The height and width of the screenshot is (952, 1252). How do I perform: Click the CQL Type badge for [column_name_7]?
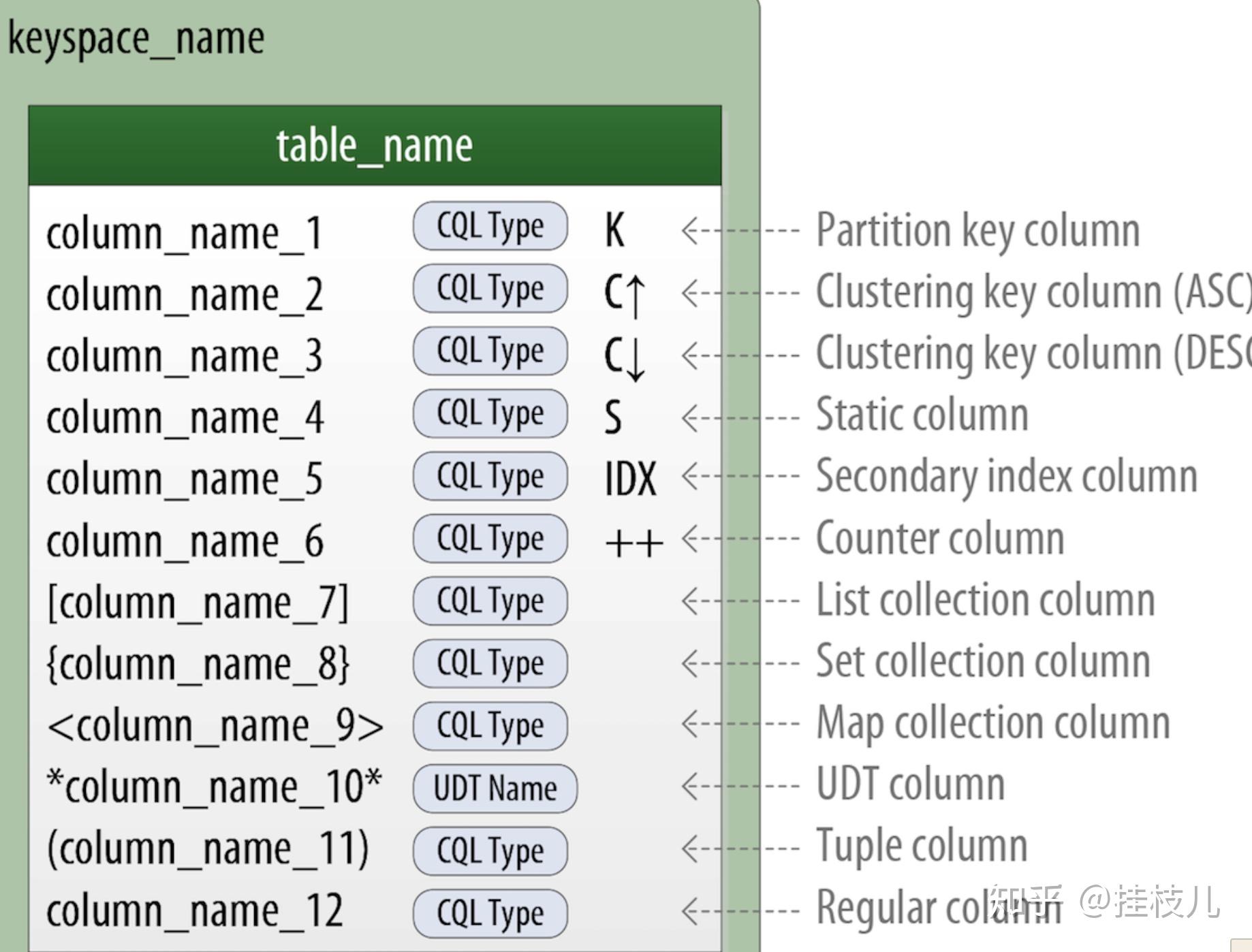point(490,602)
